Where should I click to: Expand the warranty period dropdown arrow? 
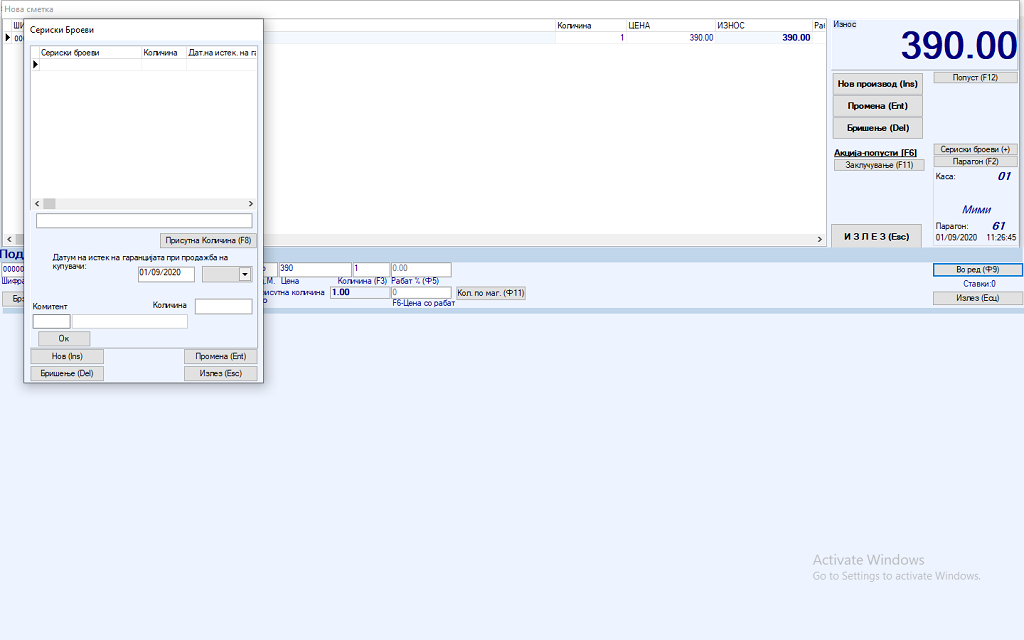click(x=245, y=274)
